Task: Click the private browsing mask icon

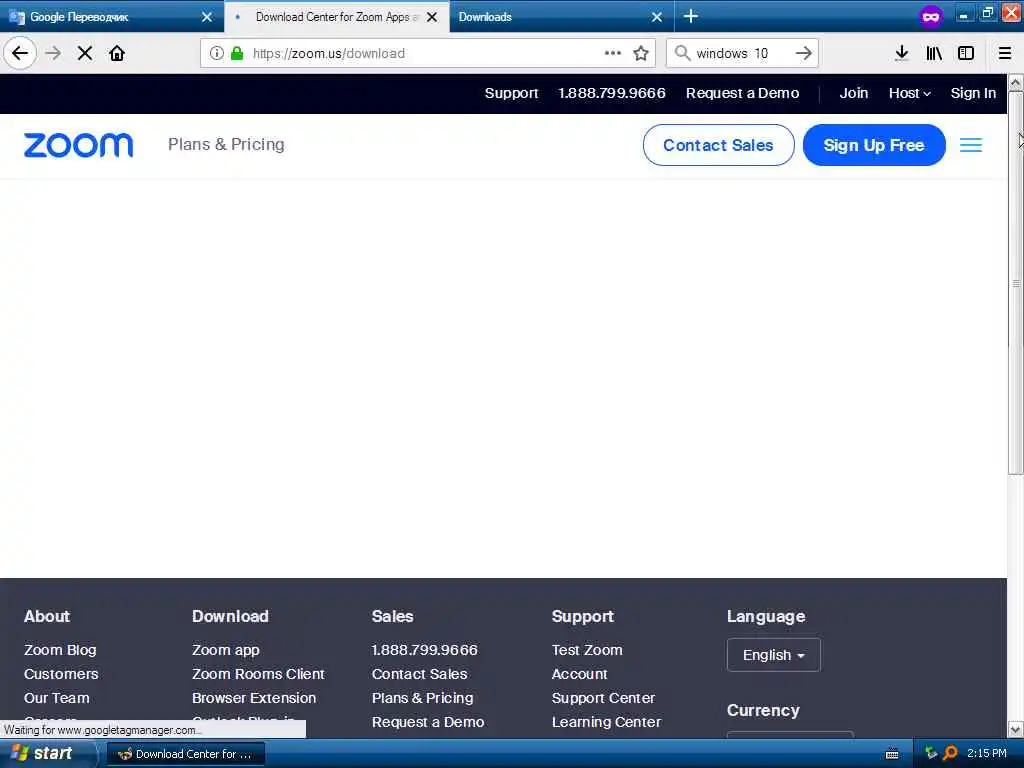Action: click(x=931, y=16)
